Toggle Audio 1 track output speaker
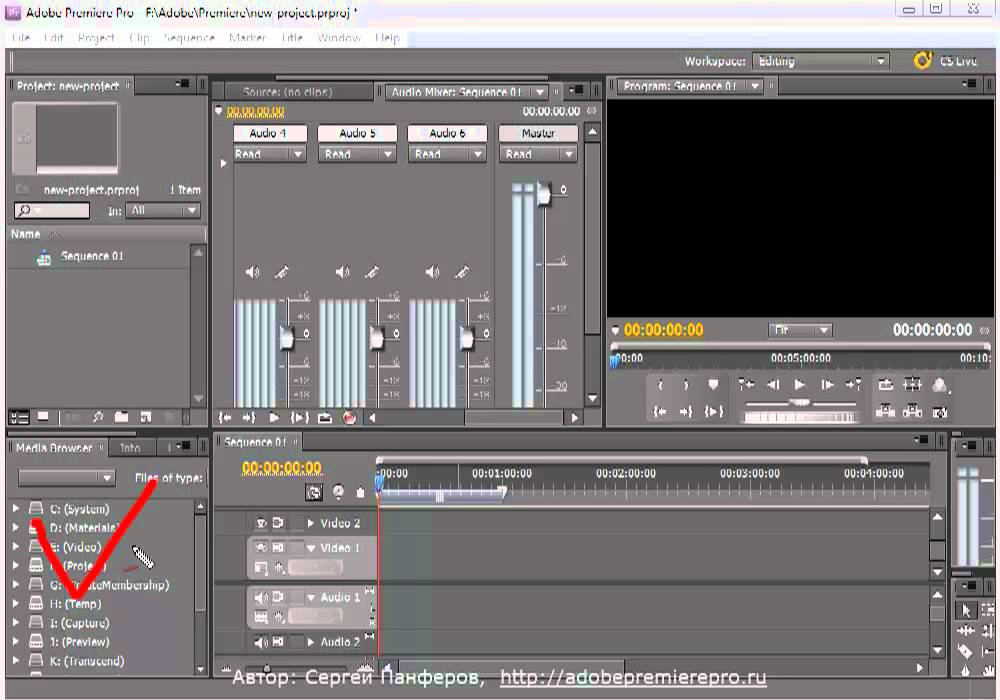 click(261, 597)
